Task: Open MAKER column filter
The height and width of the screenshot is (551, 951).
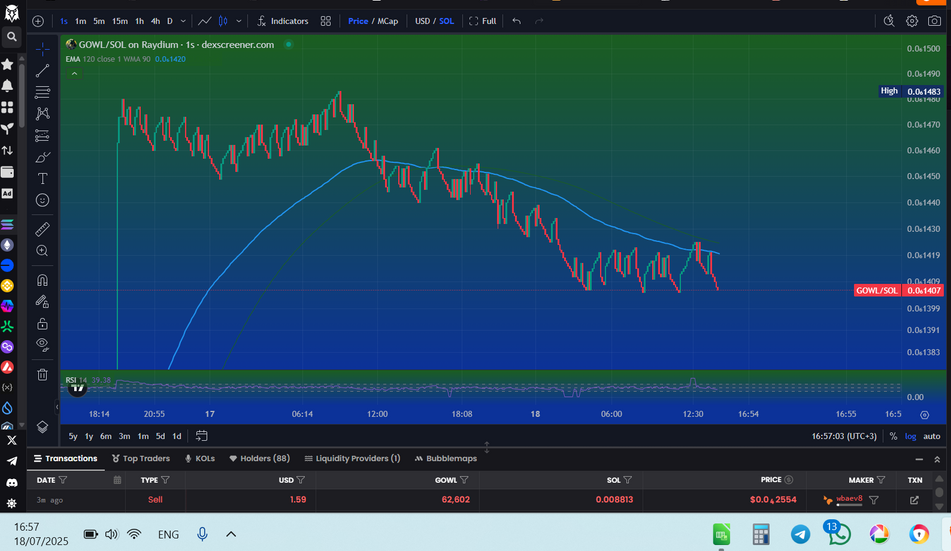Action: [881, 480]
